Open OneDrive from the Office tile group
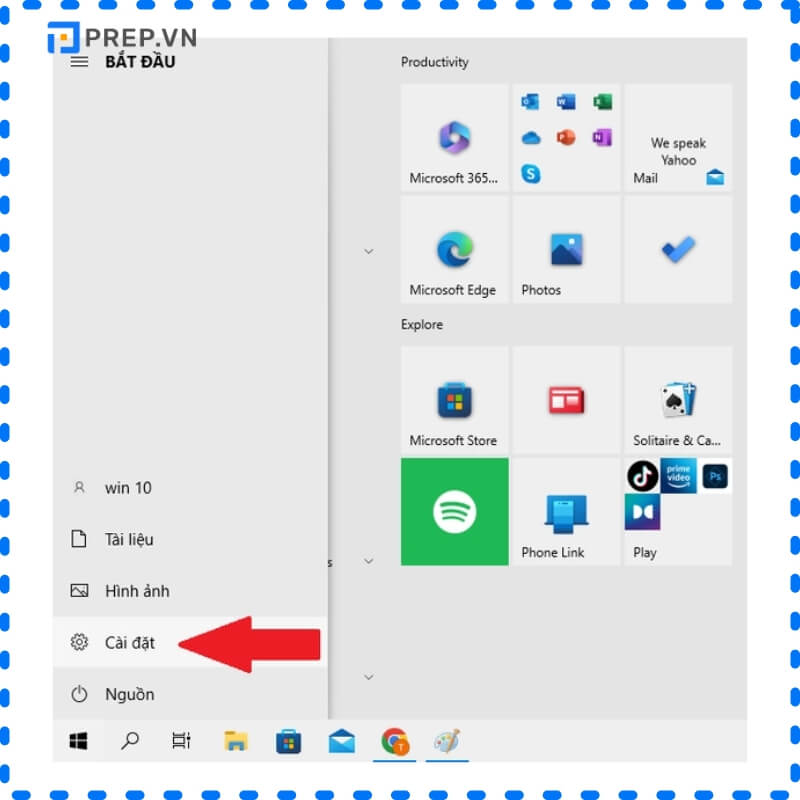Image resolution: width=800 pixels, height=800 pixels. pos(531,138)
